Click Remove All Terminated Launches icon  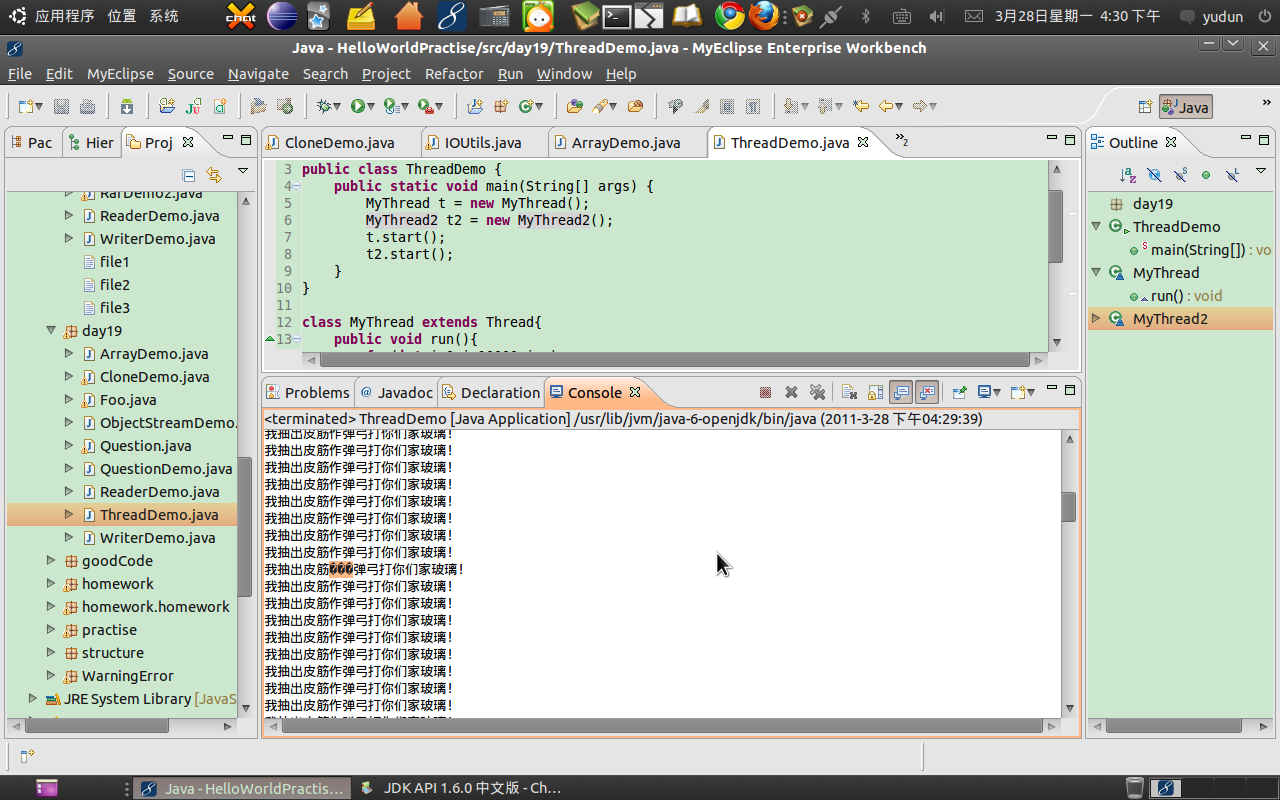(x=817, y=393)
